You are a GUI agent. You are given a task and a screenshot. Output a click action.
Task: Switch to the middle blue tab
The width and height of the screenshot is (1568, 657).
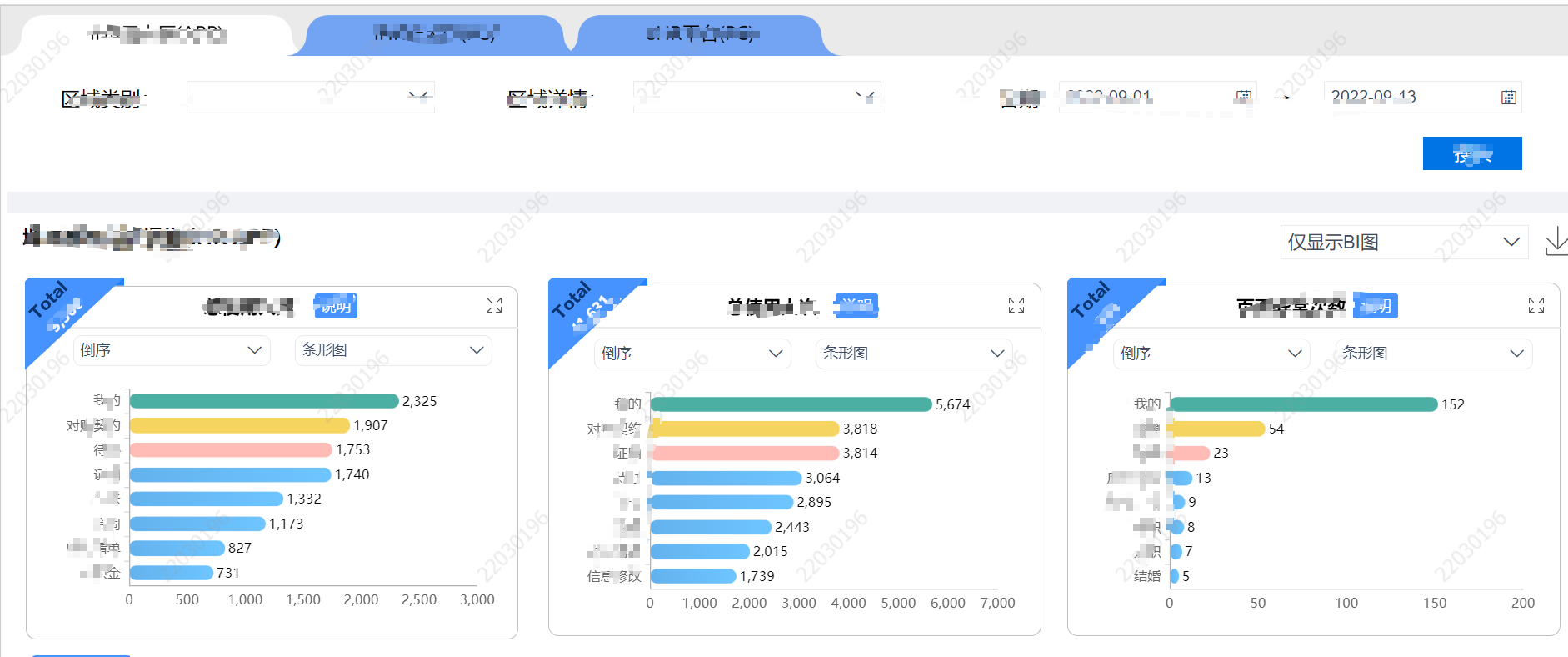pos(434,34)
